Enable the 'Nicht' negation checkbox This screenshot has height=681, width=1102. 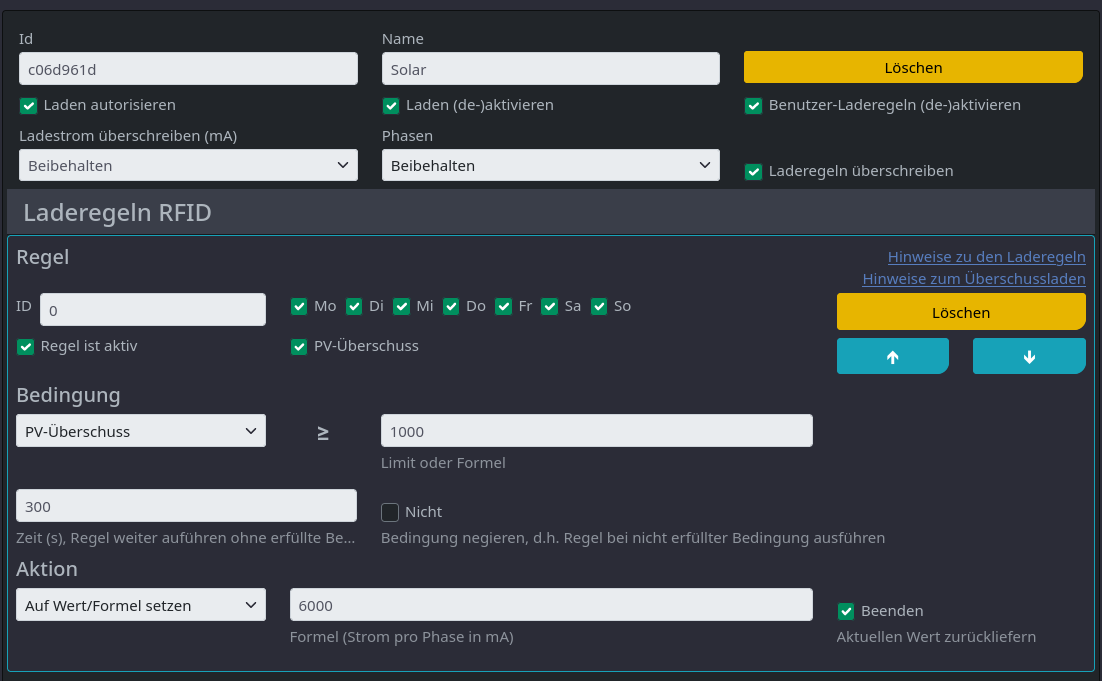(x=390, y=512)
